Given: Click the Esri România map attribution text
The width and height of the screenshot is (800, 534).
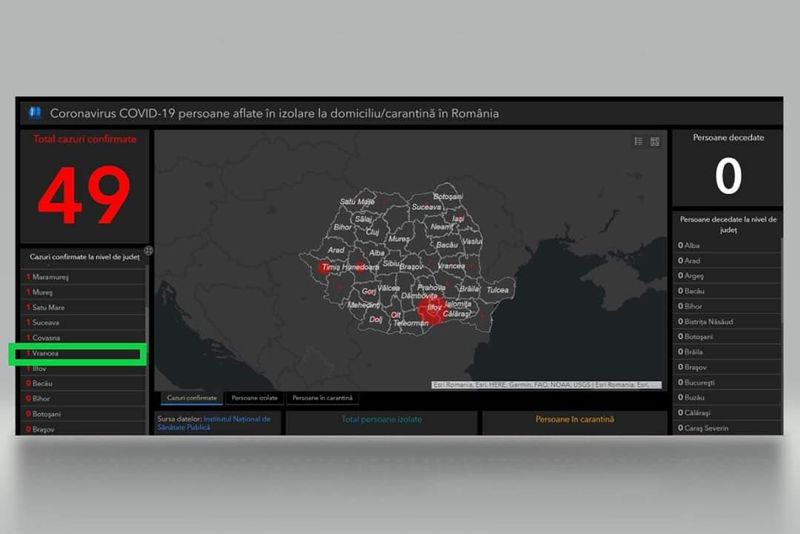Looking at the screenshot, I should coord(546,385).
